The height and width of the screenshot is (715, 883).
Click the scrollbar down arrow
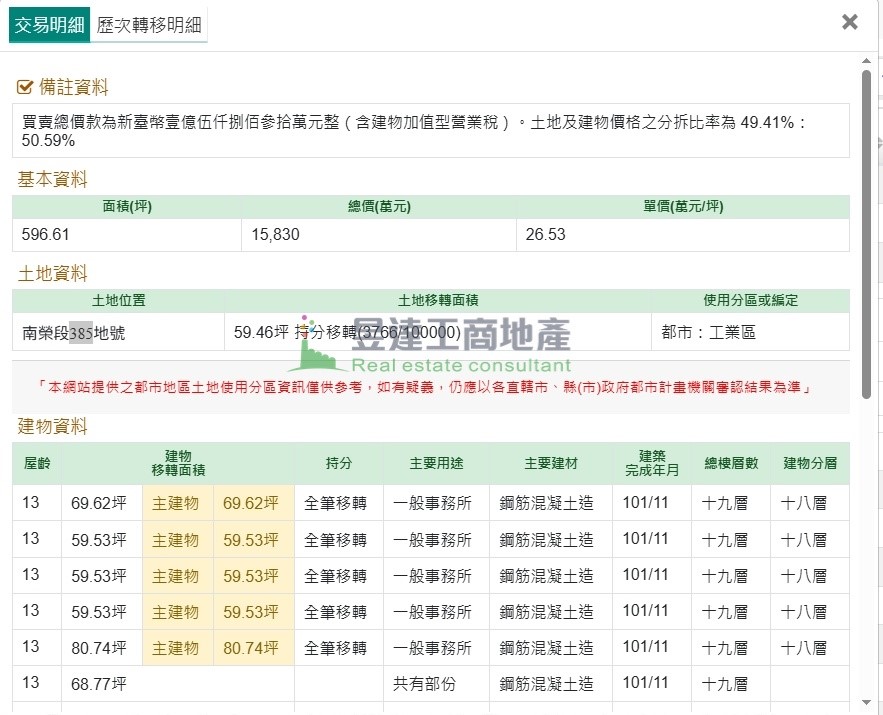click(x=866, y=707)
